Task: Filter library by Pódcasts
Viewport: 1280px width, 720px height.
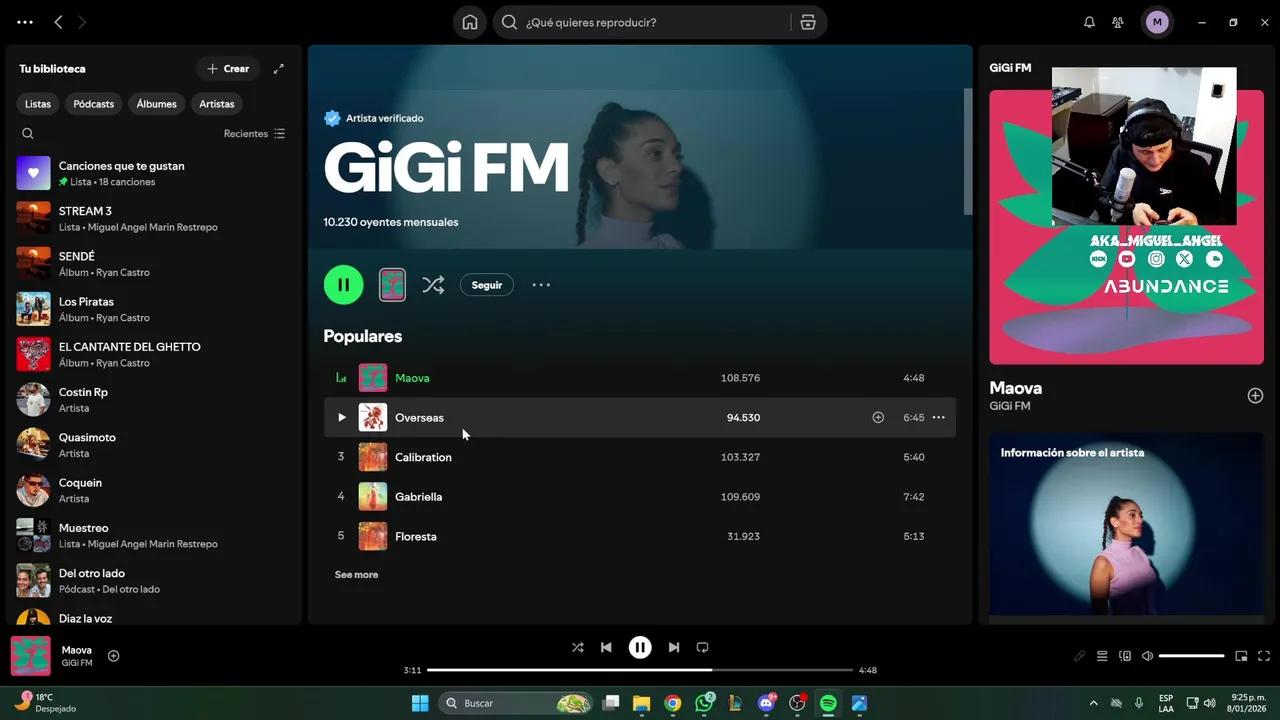Action: pos(94,104)
